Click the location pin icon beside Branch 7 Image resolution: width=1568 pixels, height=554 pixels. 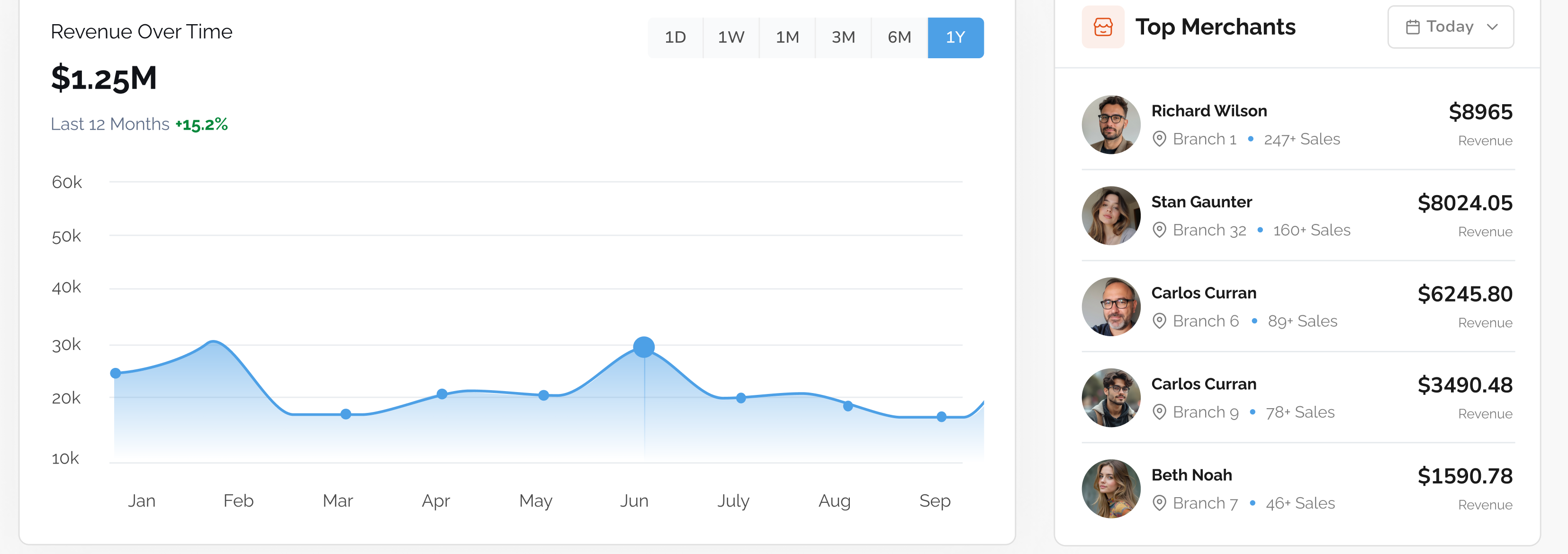point(1159,503)
